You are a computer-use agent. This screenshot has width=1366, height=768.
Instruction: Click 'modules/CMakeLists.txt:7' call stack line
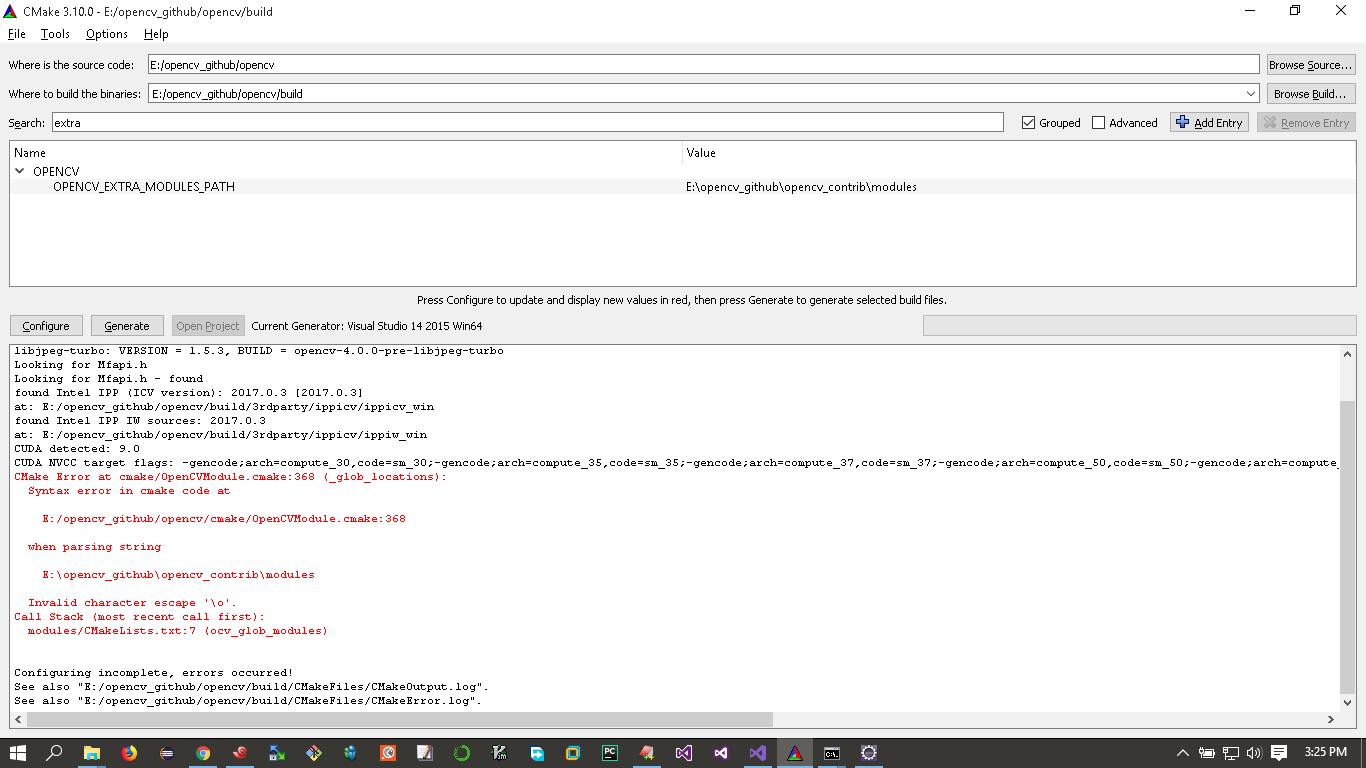pos(178,631)
